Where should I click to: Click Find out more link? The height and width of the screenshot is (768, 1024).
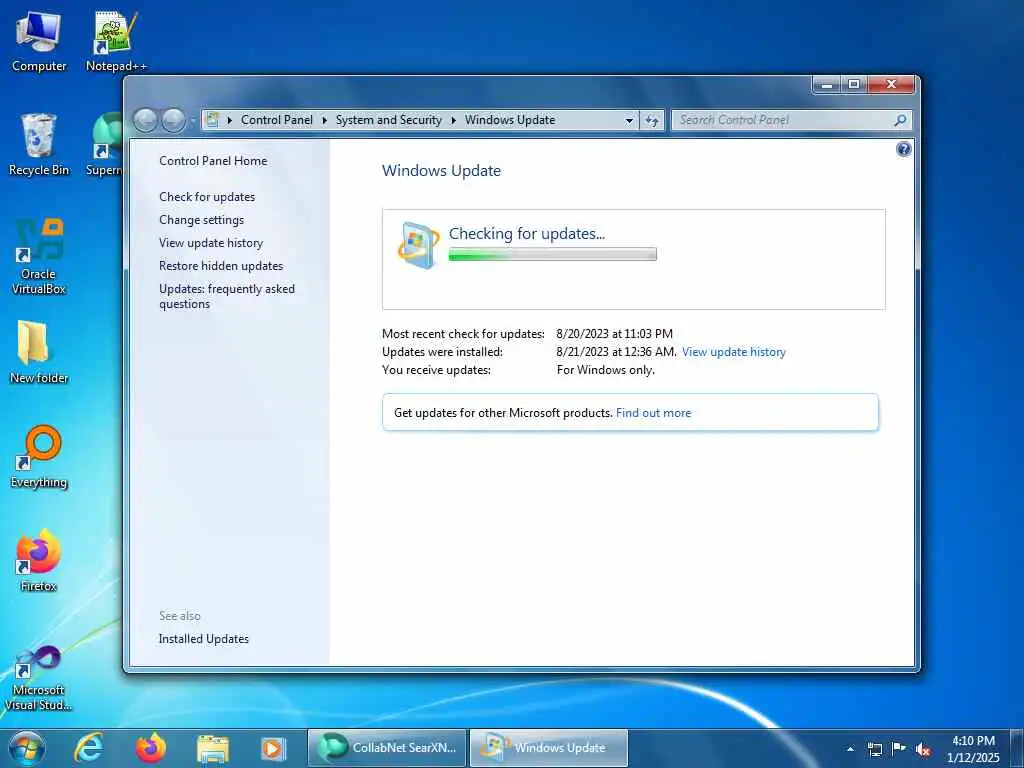click(x=653, y=413)
